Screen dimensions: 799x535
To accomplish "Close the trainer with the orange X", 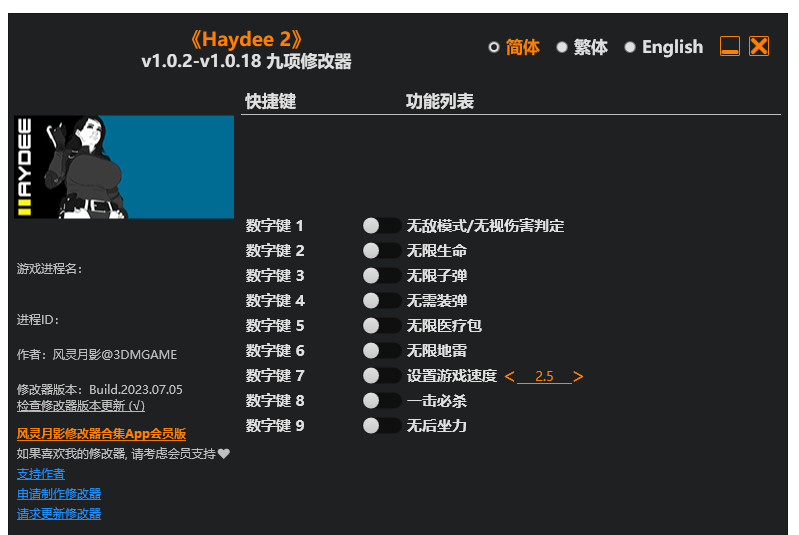I will 759,46.
